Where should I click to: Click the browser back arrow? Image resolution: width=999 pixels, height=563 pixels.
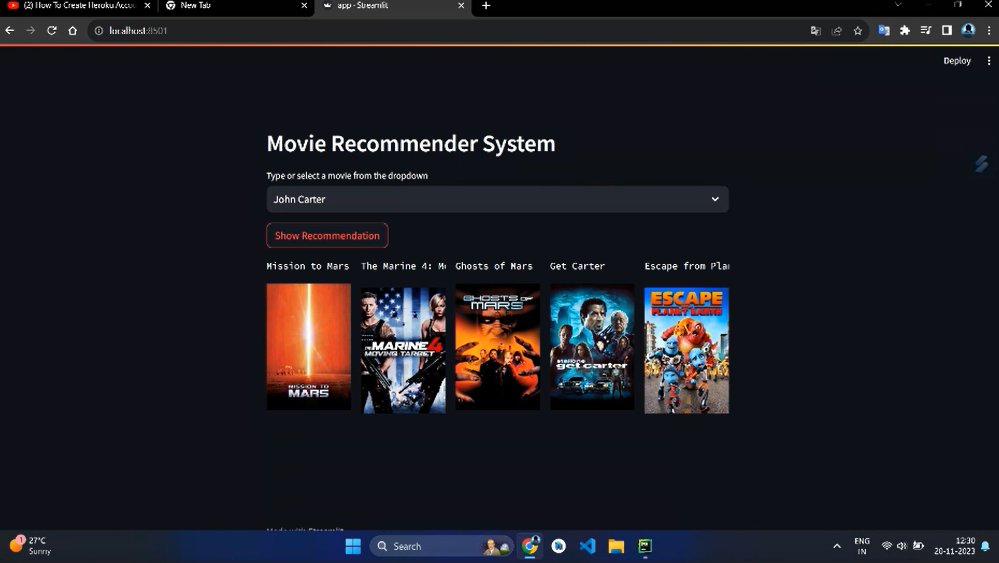point(10,31)
